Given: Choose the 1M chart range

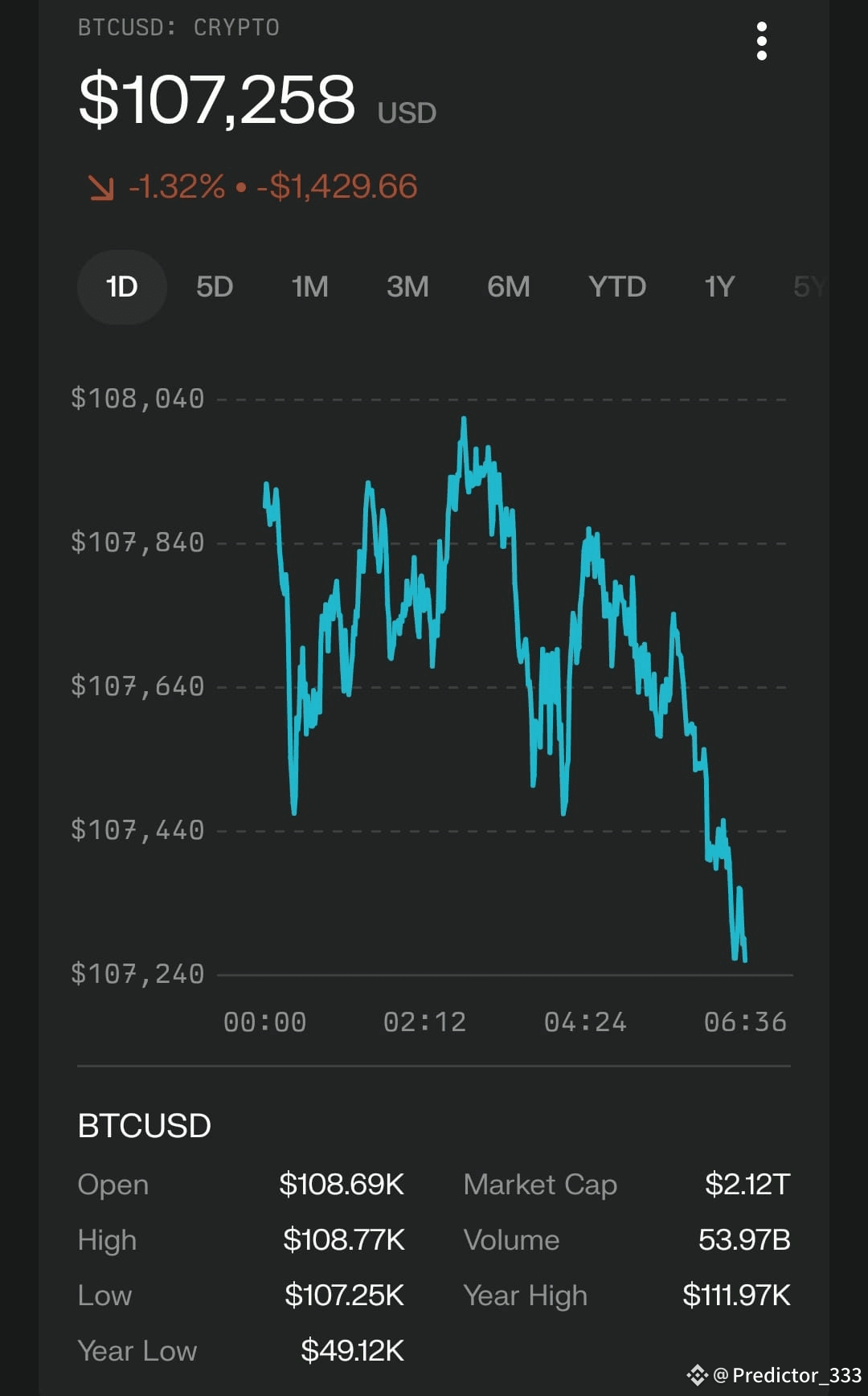Looking at the screenshot, I should coord(309,287).
